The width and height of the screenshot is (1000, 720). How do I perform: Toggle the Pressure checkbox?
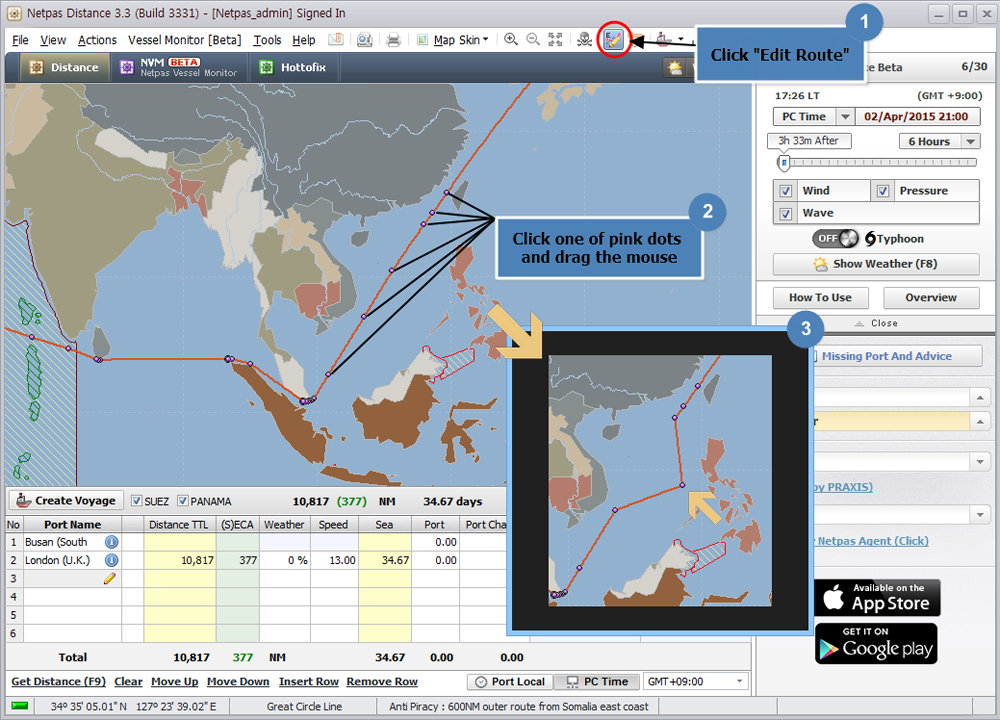point(883,191)
